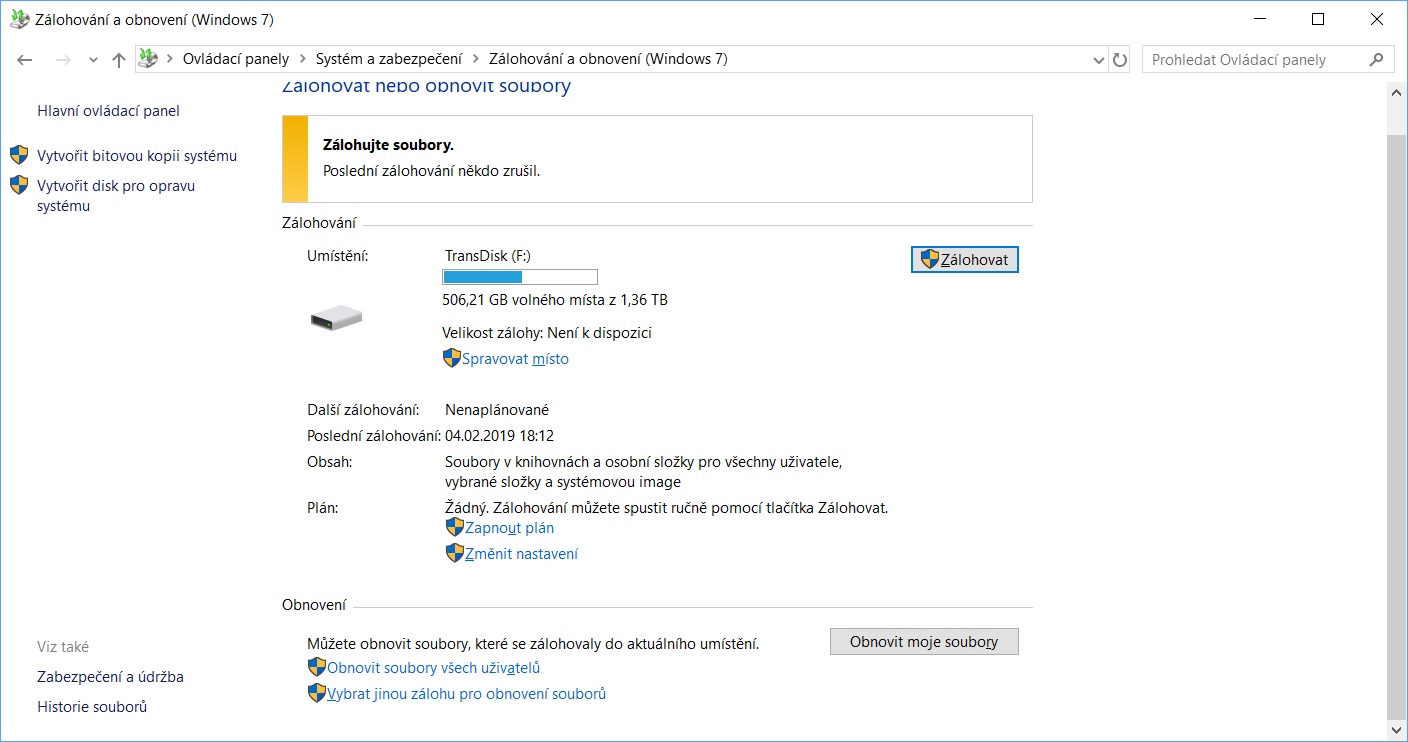Open the 'Systém a zabezpečení' breadcrumb
This screenshot has width=1408, height=742.
pyautogui.click(x=388, y=59)
